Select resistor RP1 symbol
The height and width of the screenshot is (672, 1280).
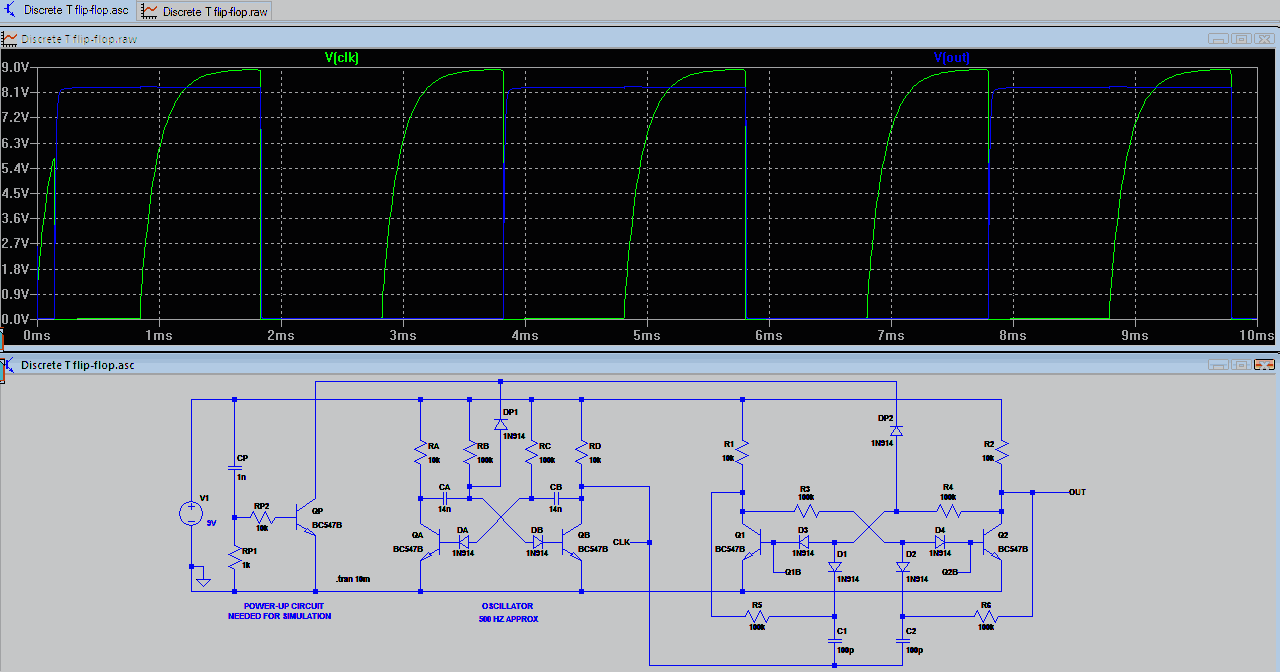[x=234, y=556]
